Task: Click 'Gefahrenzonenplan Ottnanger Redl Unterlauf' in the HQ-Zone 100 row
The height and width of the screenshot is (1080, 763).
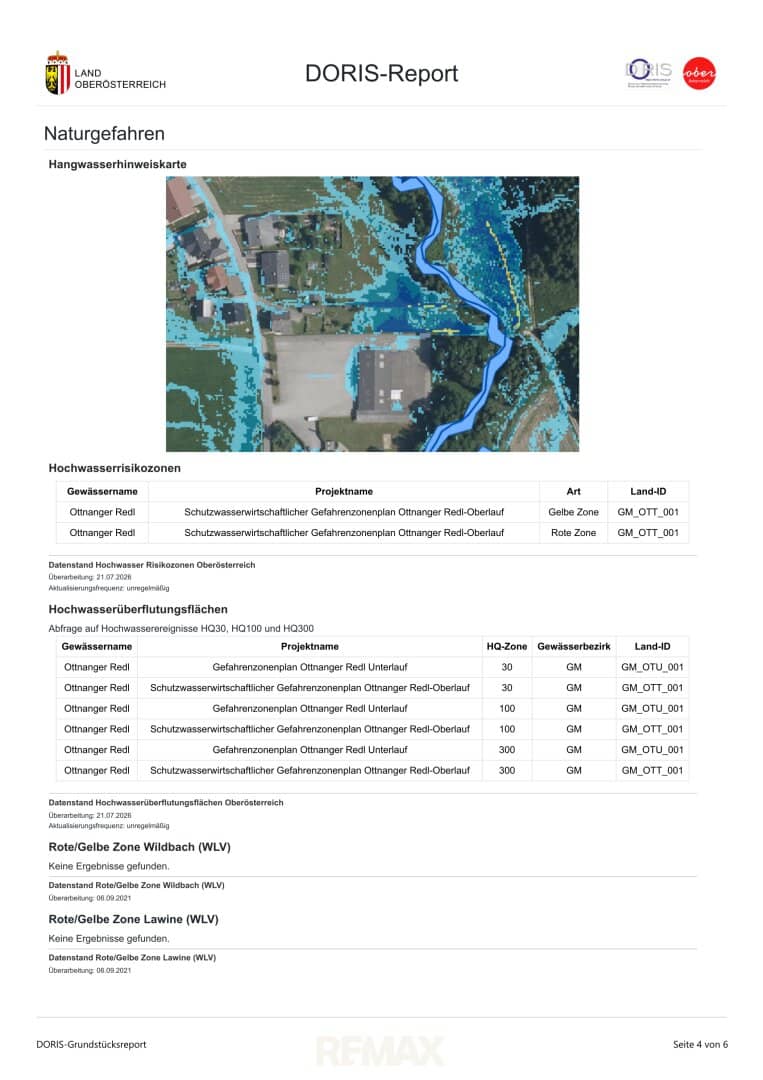Action: 310,708
